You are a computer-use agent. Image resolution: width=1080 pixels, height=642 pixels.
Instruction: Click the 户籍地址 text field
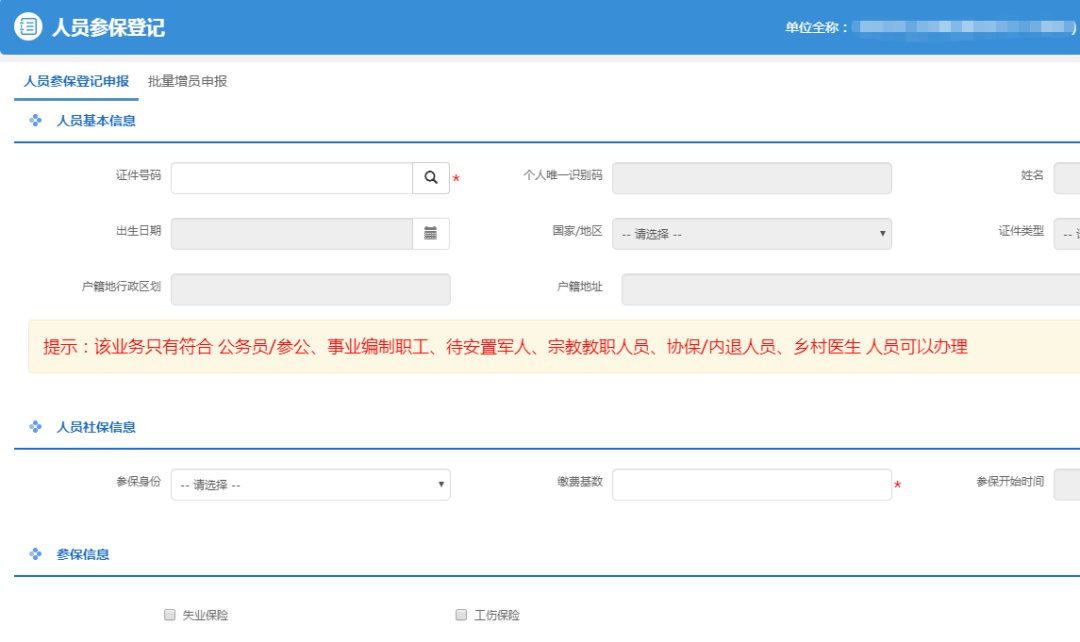(850, 289)
